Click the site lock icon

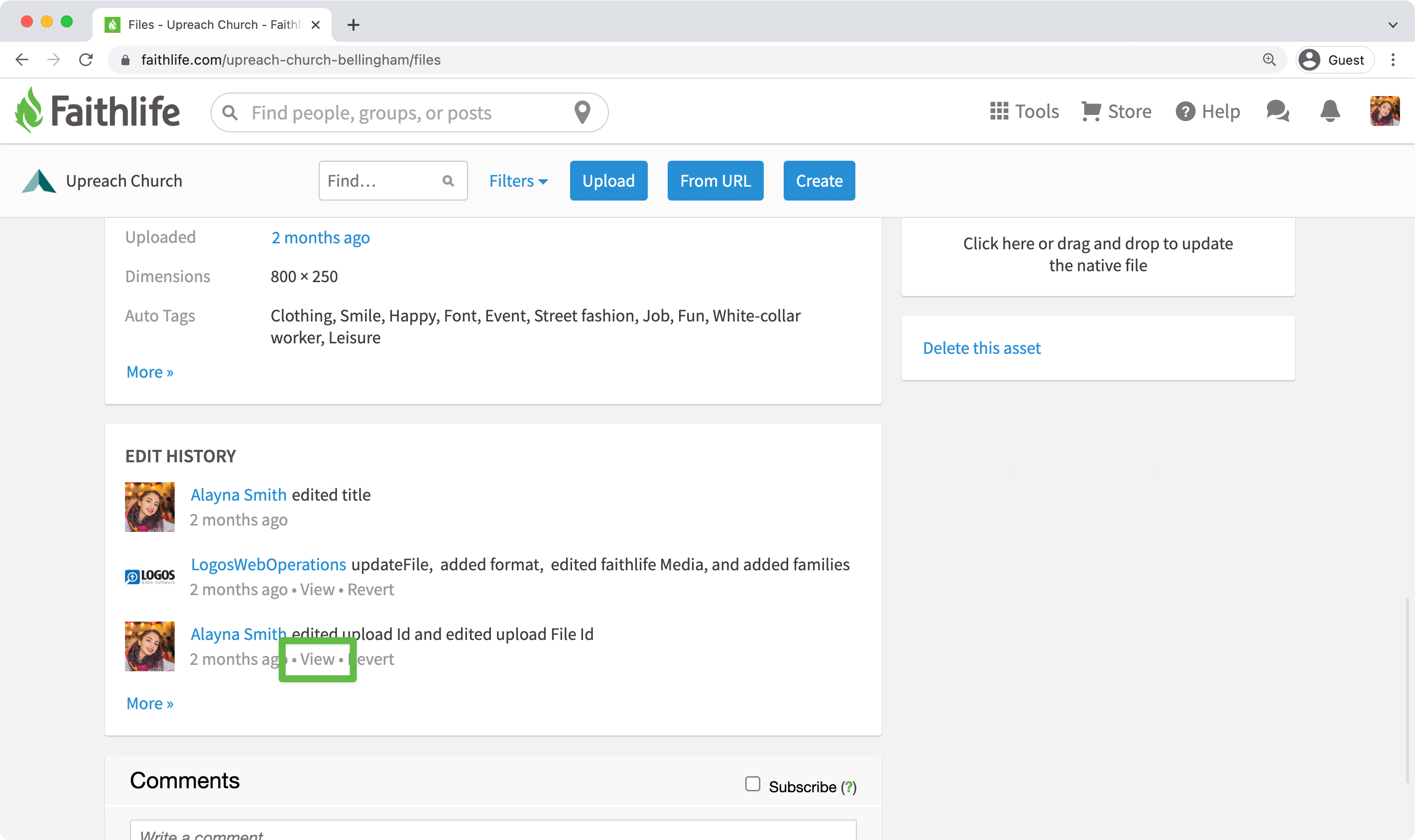125,60
